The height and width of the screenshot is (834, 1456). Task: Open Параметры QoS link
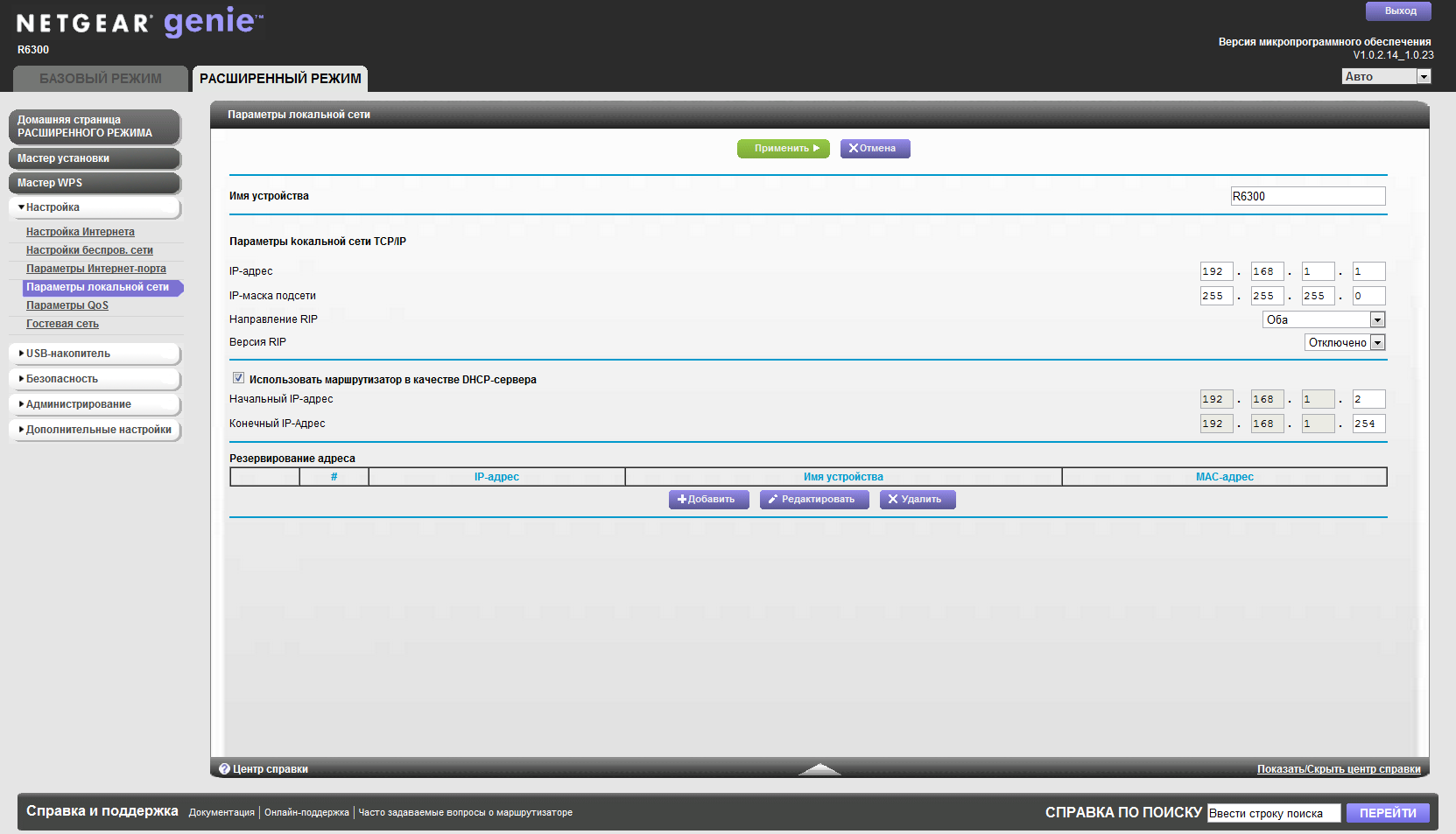[67, 305]
